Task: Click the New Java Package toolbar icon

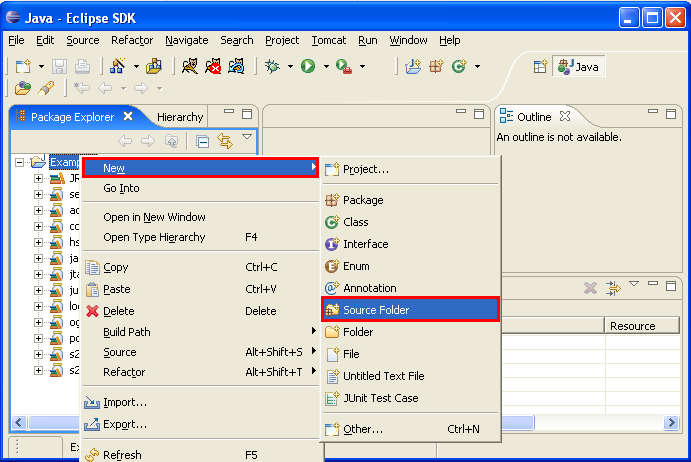Action: coord(436,66)
